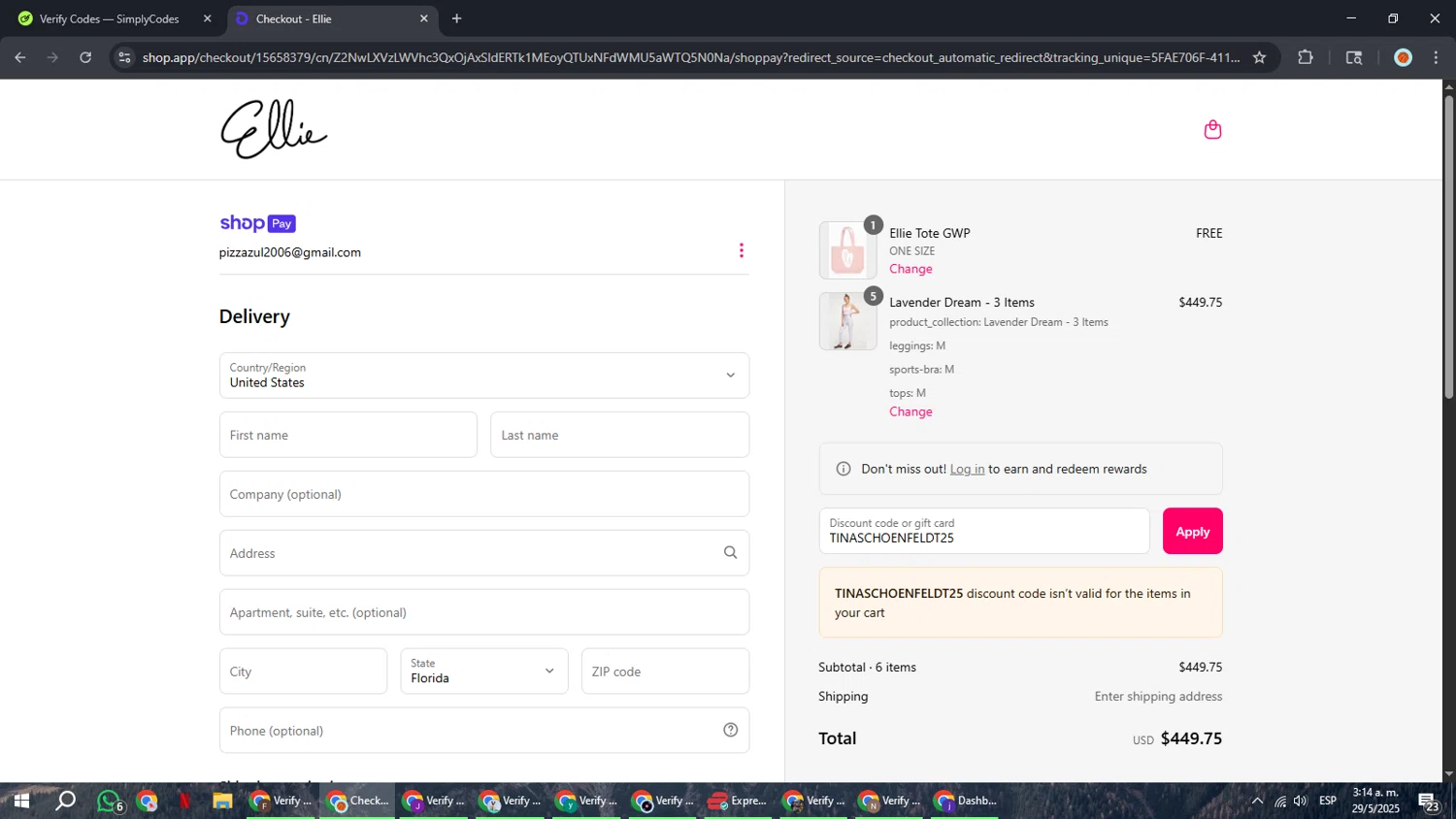The width and height of the screenshot is (1456, 819).
Task: Close the Checkout - Ellie tab
Action: 424,18
